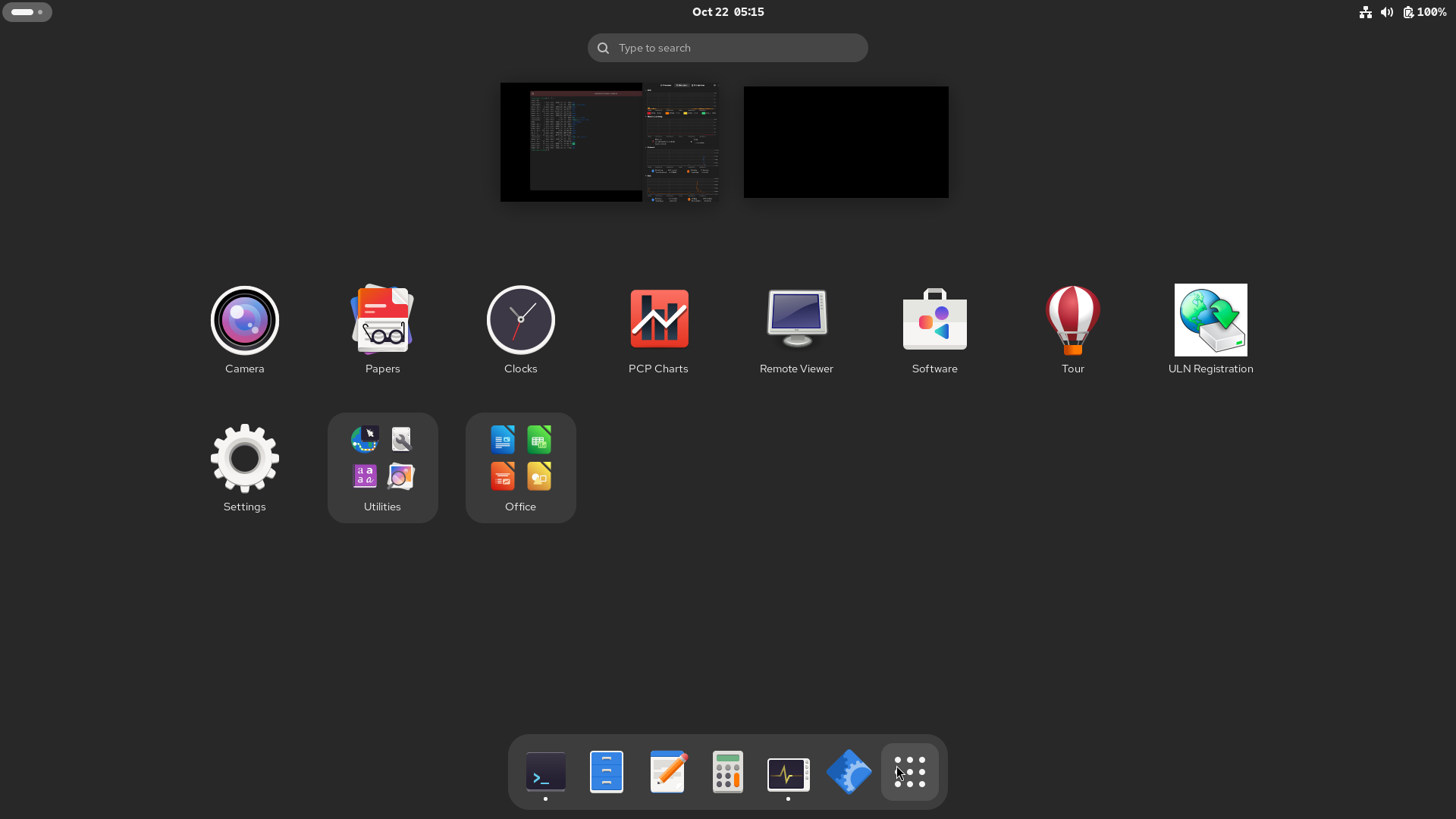Click the Type to search field

pos(728,48)
